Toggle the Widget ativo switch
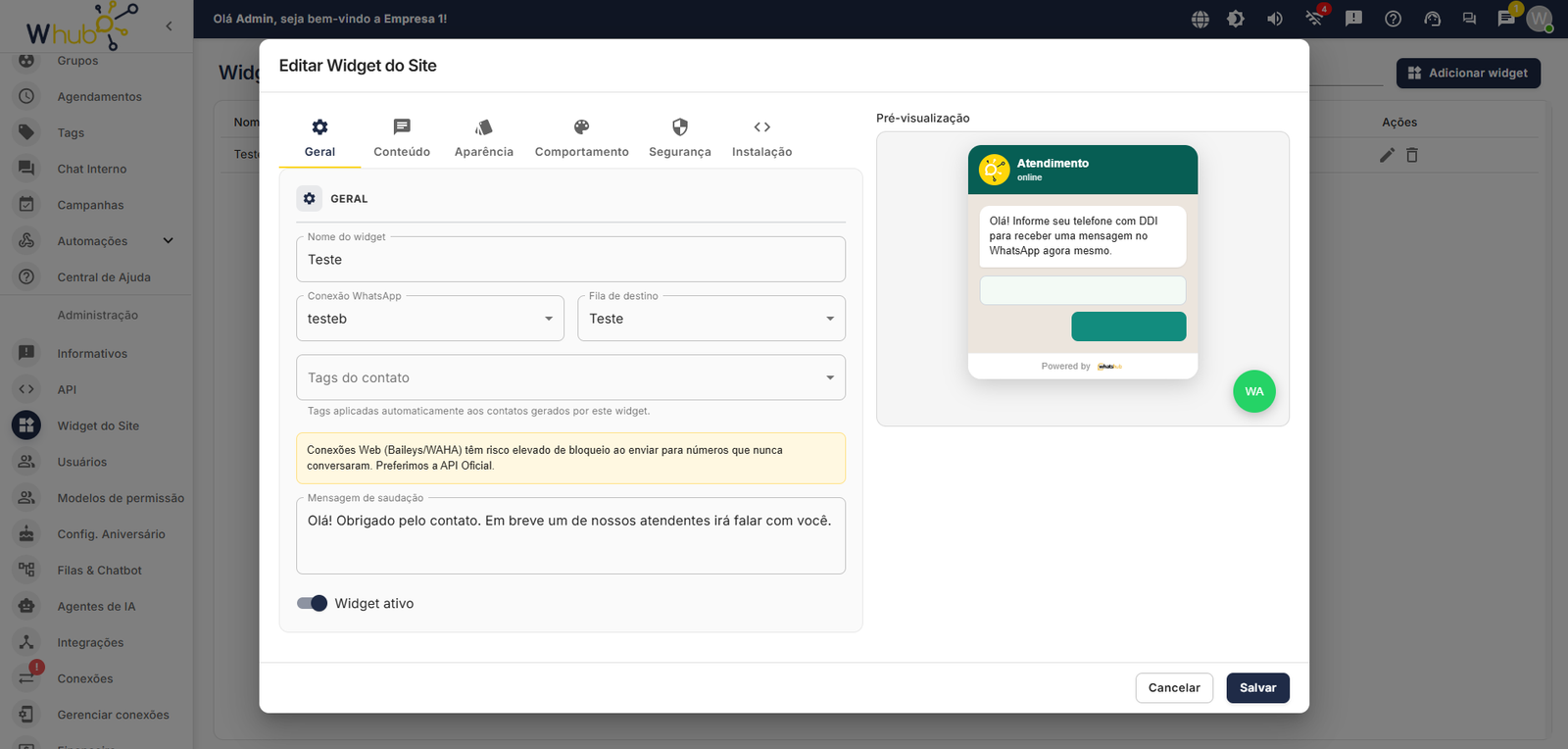This screenshot has width=1568, height=749. pyautogui.click(x=312, y=603)
